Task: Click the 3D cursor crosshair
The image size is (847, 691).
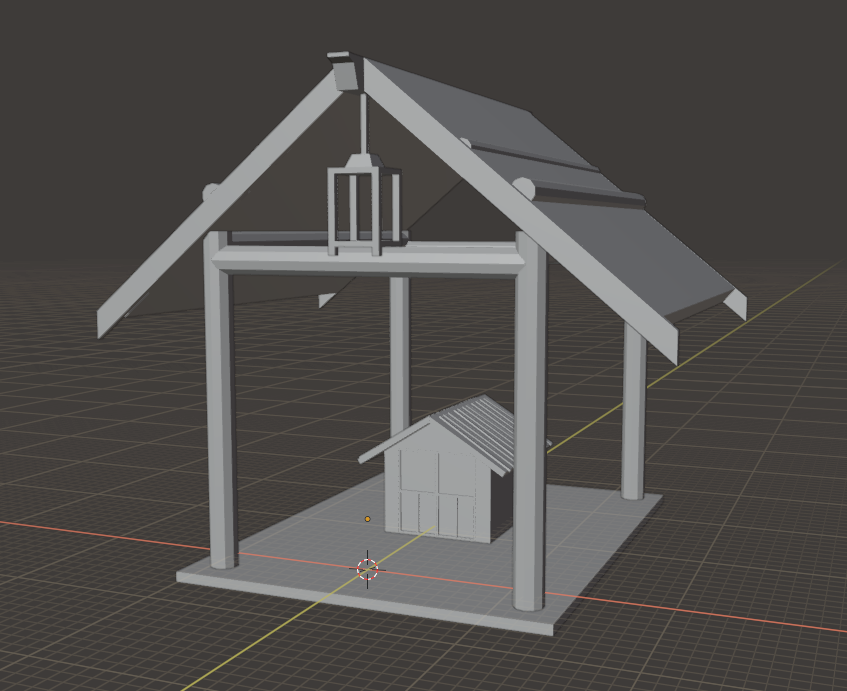Action: pos(367,569)
